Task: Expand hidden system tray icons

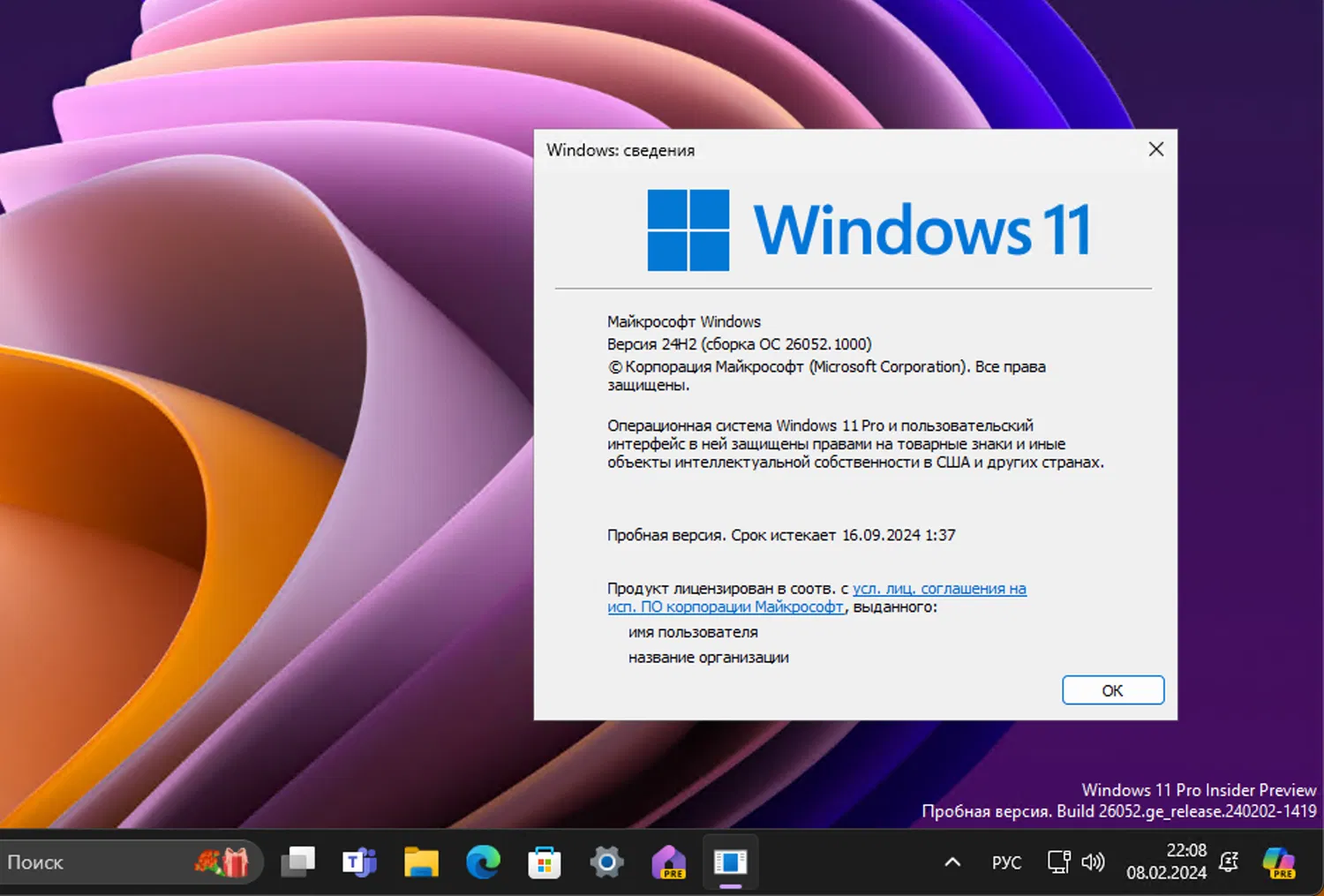Action: 952,862
